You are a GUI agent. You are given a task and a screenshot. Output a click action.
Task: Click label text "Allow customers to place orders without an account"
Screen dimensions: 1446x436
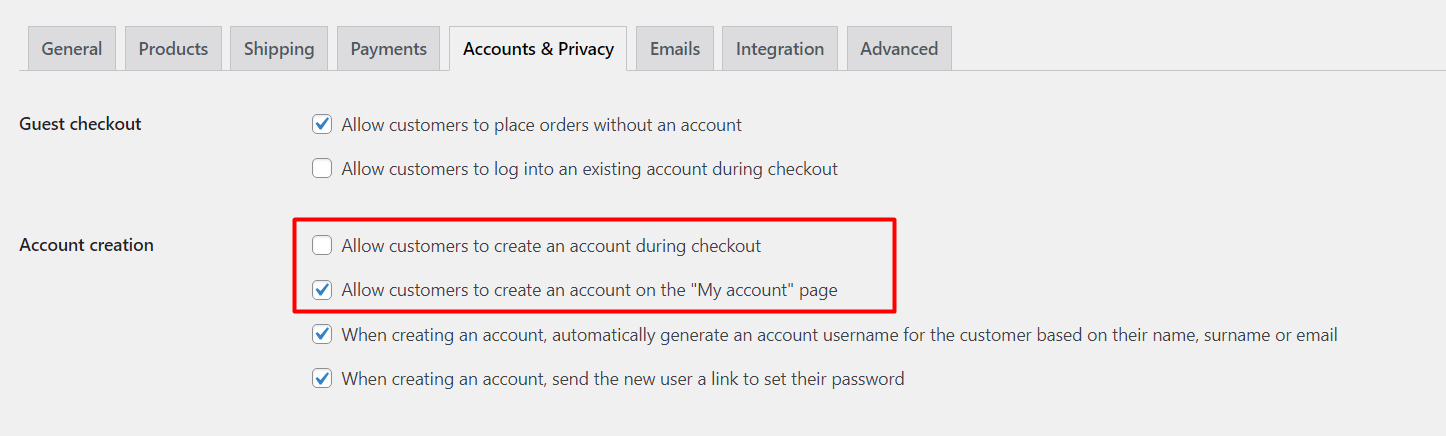(x=541, y=125)
